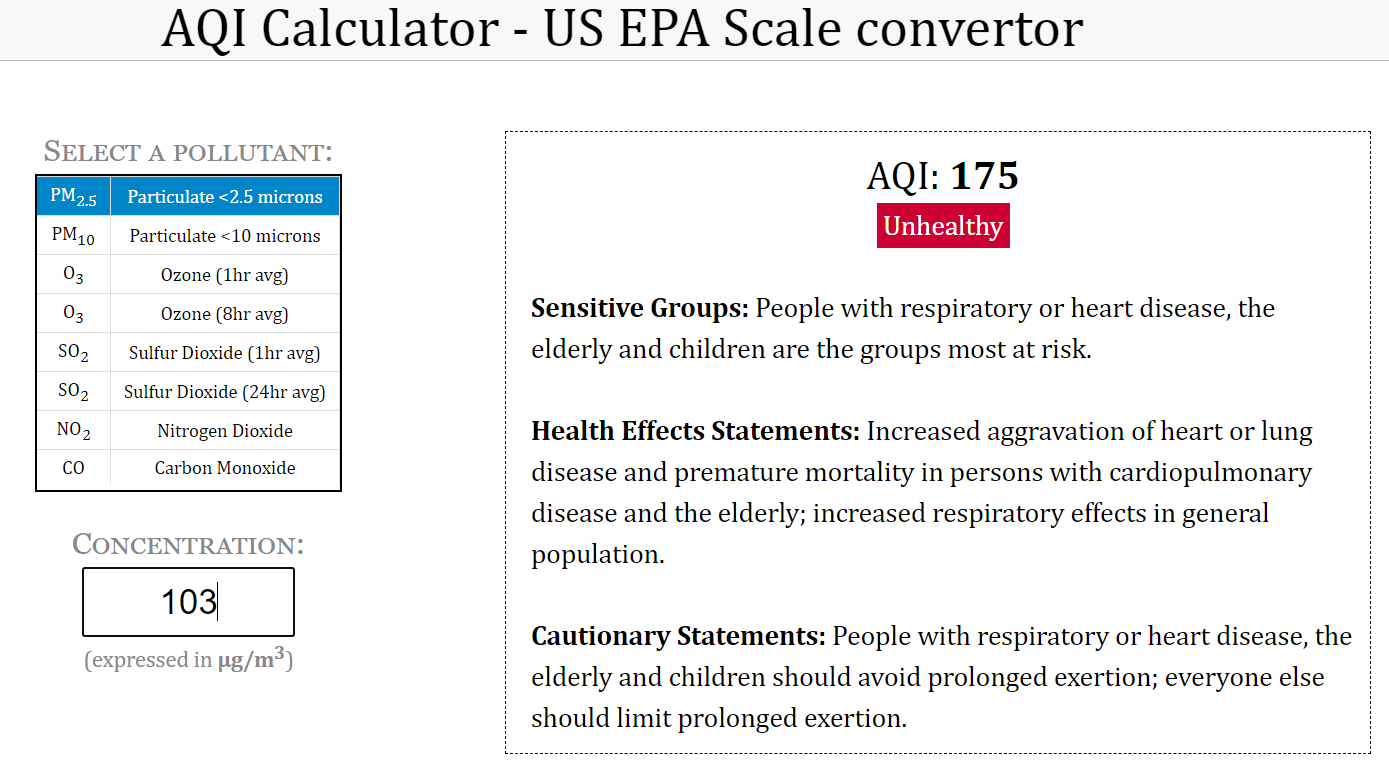This screenshot has height=771, width=1389.
Task: Click the SO2 symbol in the 24hr row
Action: click(x=74, y=392)
